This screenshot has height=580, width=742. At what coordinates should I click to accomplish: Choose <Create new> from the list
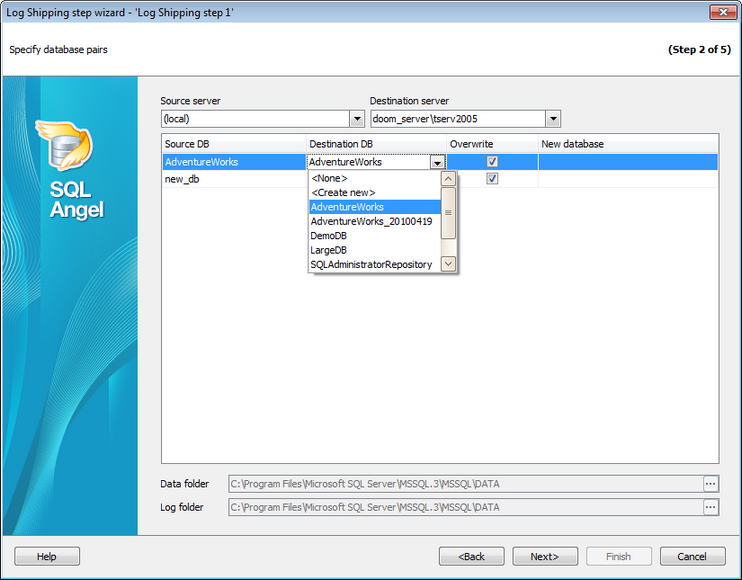(x=375, y=193)
